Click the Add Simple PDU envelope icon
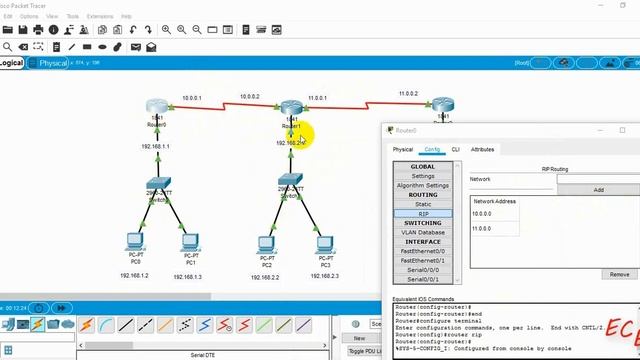Image resolution: width=640 pixels, height=360 pixels. pos(136,47)
